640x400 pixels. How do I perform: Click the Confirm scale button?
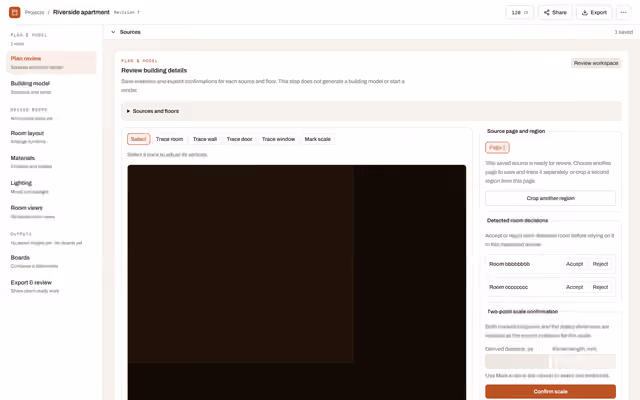point(551,391)
